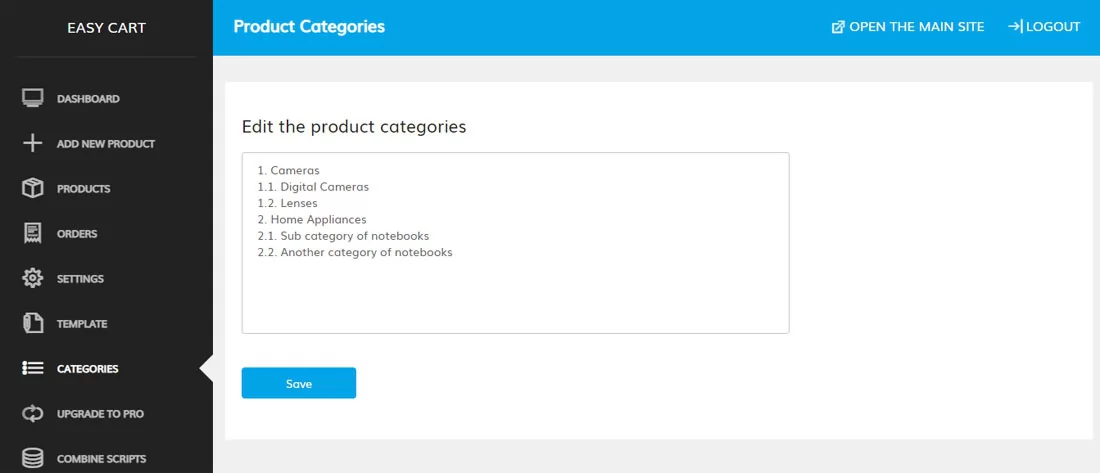
Task: Click the Products box icon
Action: (x=33, y=189)
